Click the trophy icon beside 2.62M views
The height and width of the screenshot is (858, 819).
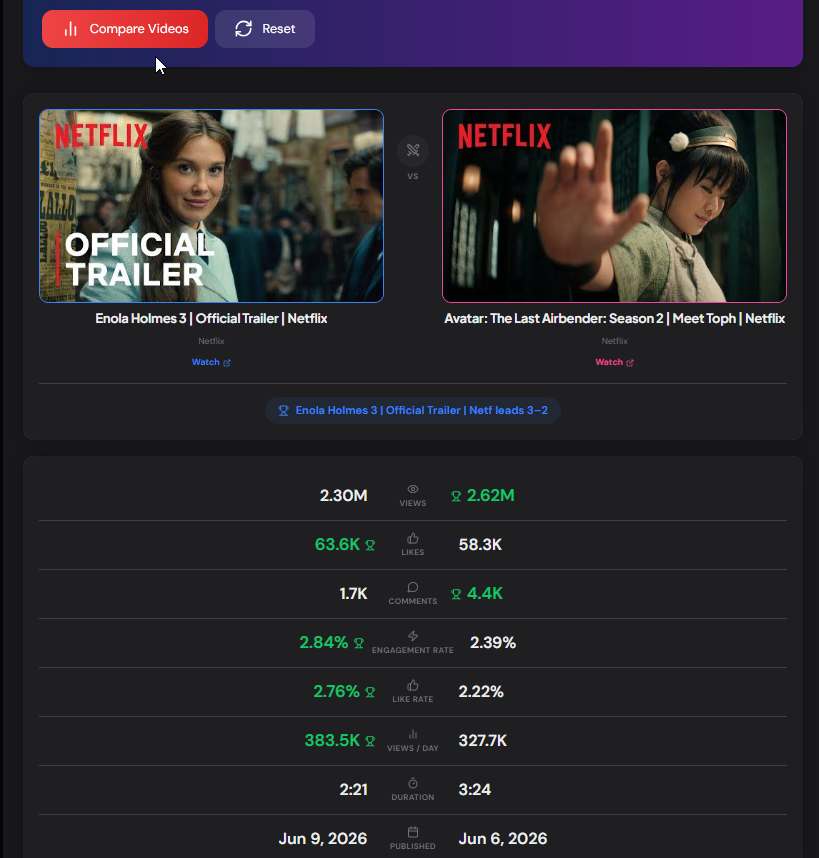click(x=456, y=496)
